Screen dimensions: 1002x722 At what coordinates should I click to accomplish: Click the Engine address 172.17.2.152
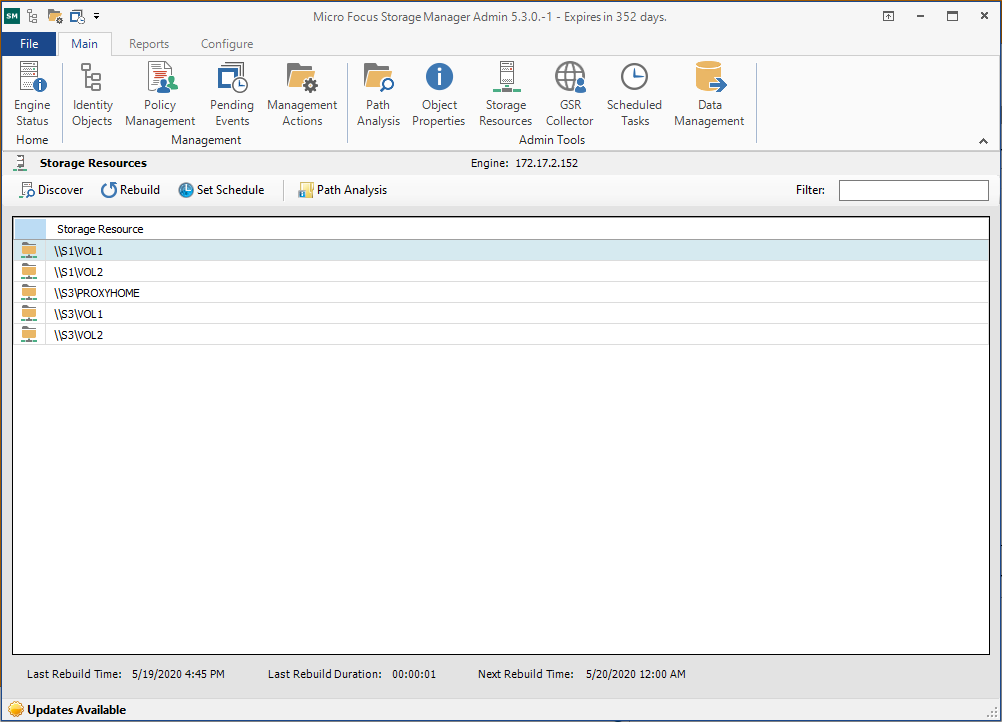tap(546, 163)
